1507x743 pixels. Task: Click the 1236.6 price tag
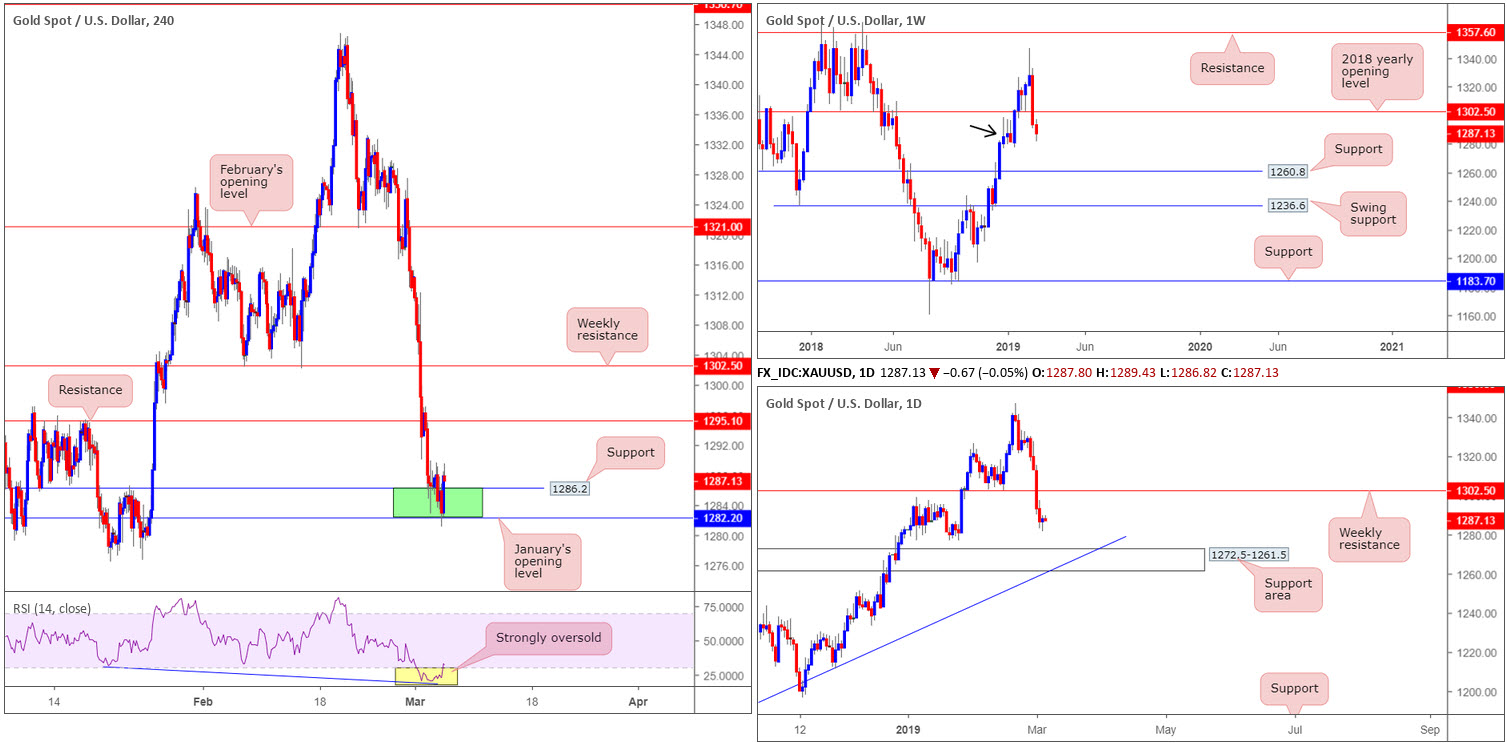pyautogui.click(x=1288, y=206)
